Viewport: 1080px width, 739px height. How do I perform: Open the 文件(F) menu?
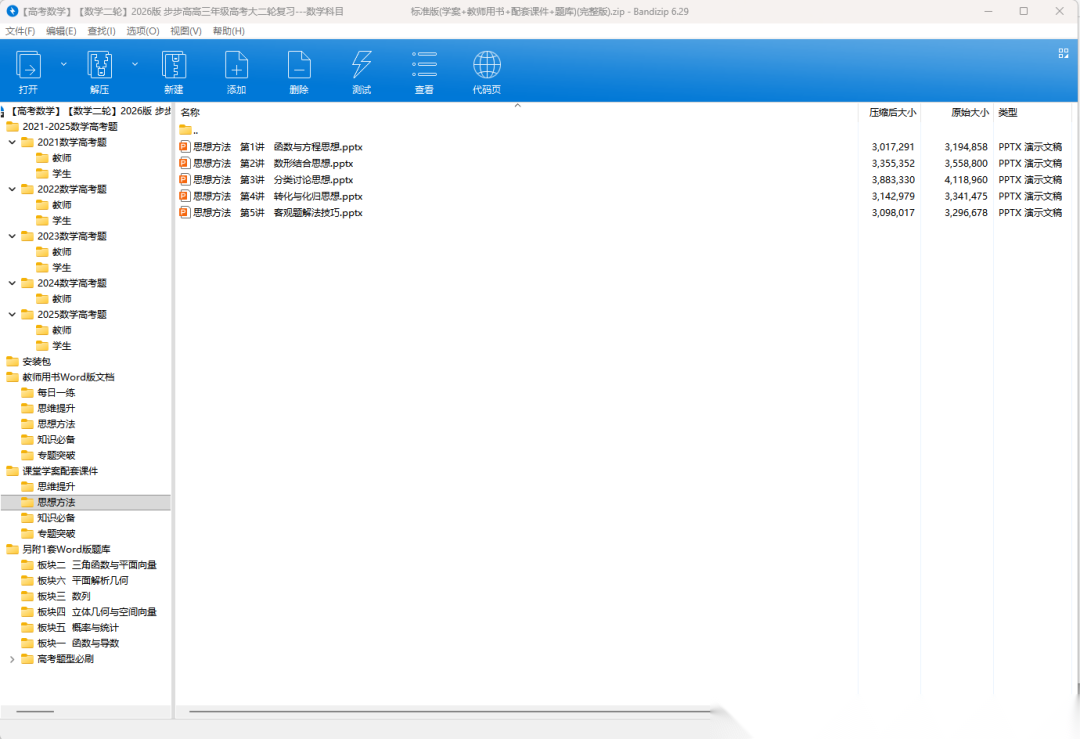tap(20, 31)
